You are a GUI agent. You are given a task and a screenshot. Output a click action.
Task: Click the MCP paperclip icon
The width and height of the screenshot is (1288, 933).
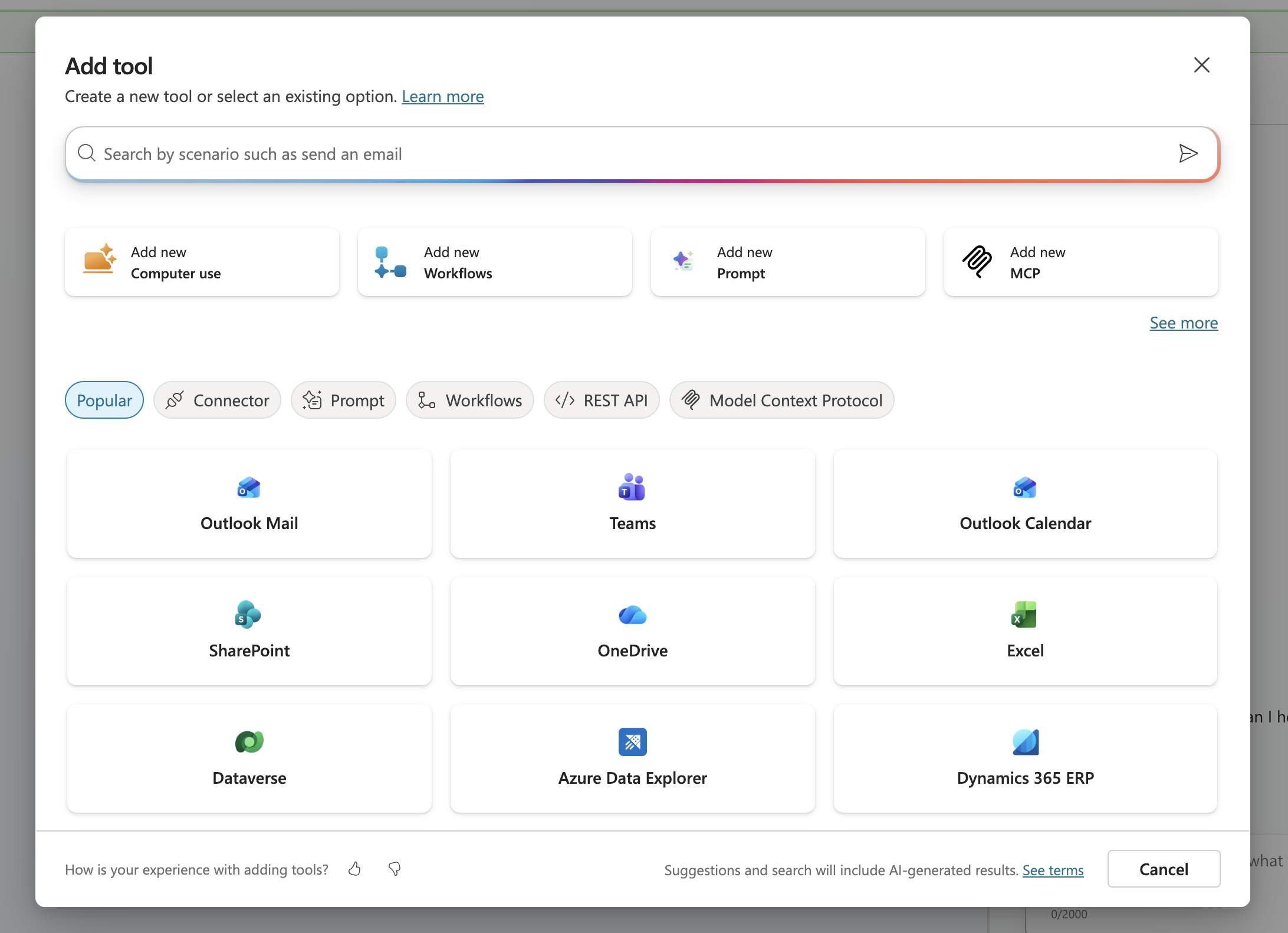click(977, 261)
